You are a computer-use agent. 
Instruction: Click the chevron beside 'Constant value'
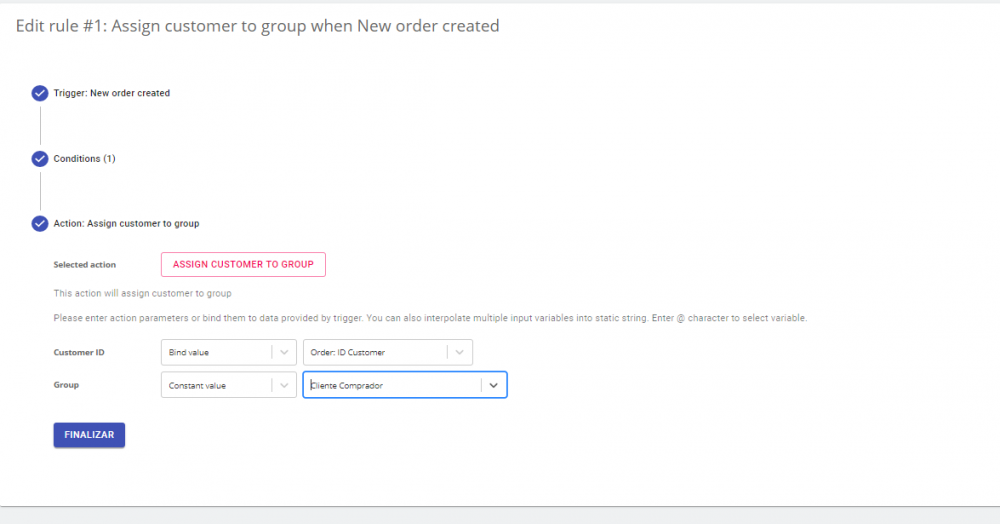[285, 386]
